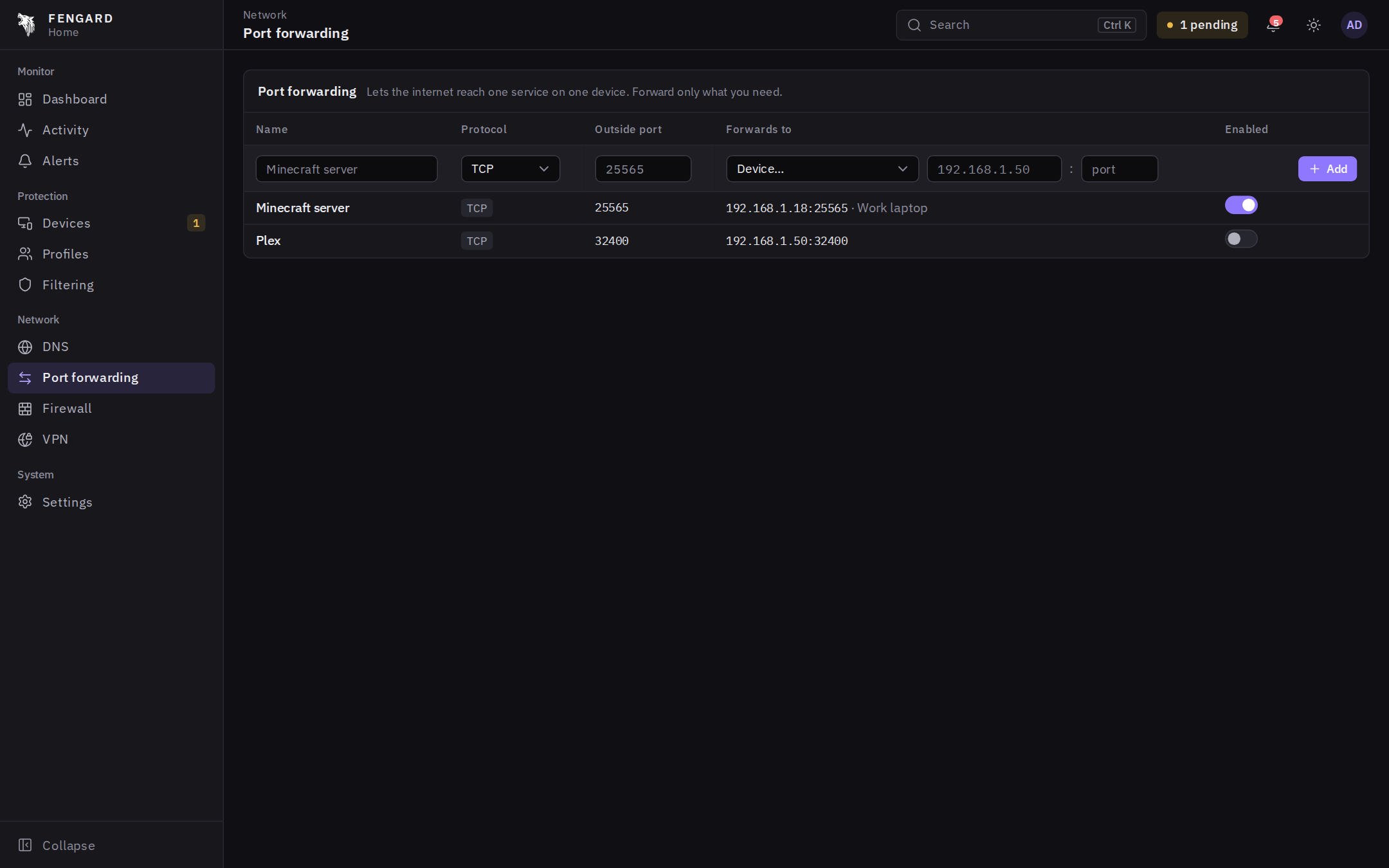Click 192.168.1.50:32400 forward address
1389x868 pixels.
click(x=787, y=240)
